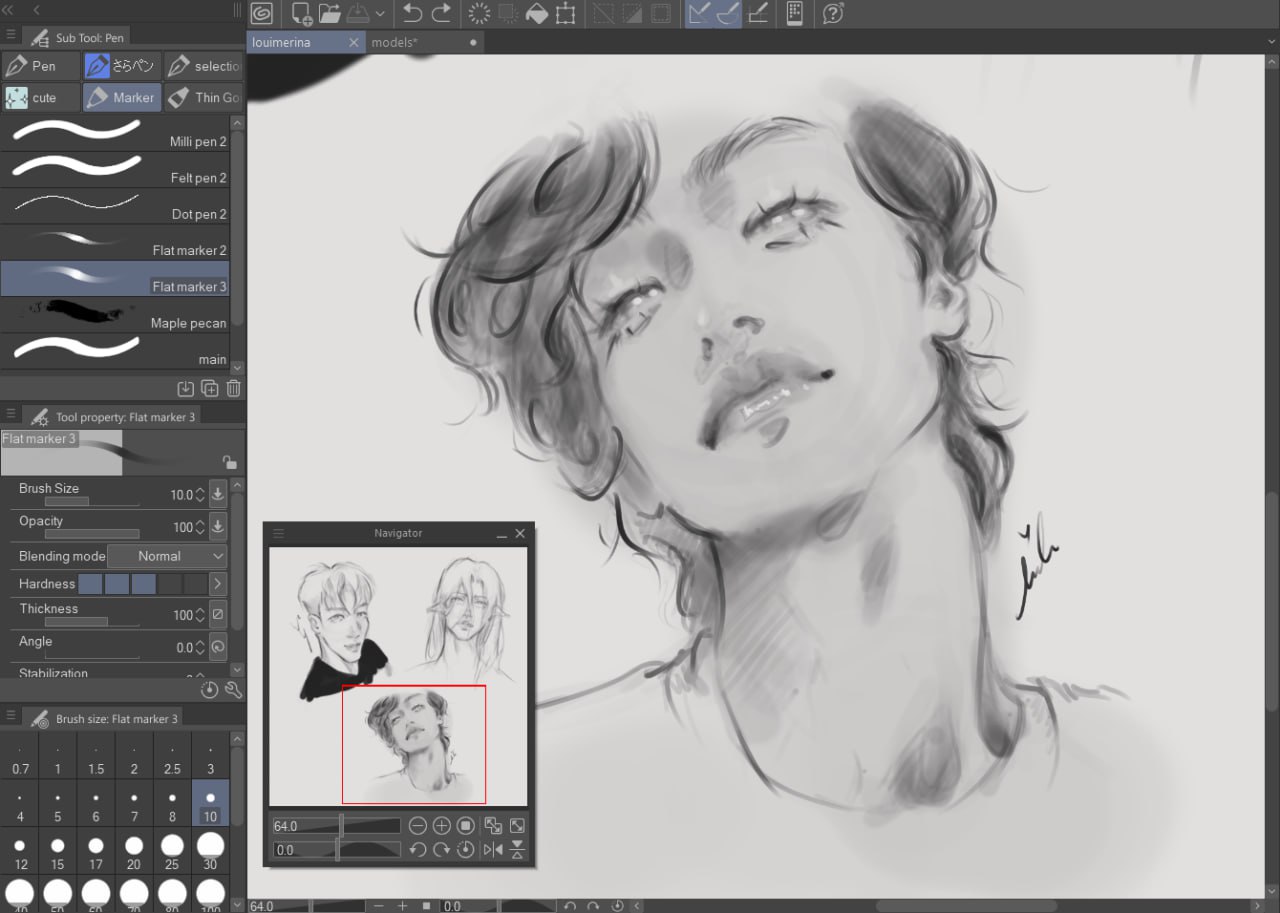This screenshot has width=1280, height=913.
Task: Open Opacity dynamics settings button
Action: coord(218,527)
